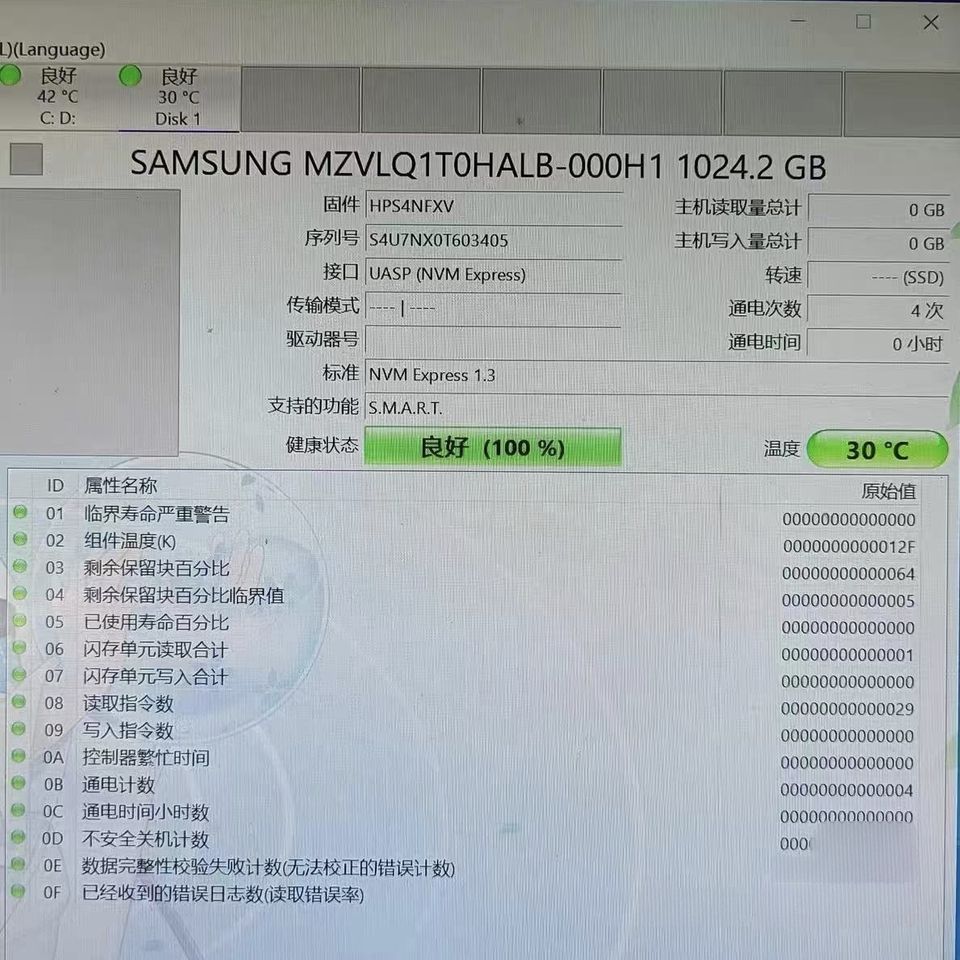This screenshot has width=960, height=960.
Task: Click the ID column header
Action: 55,486
